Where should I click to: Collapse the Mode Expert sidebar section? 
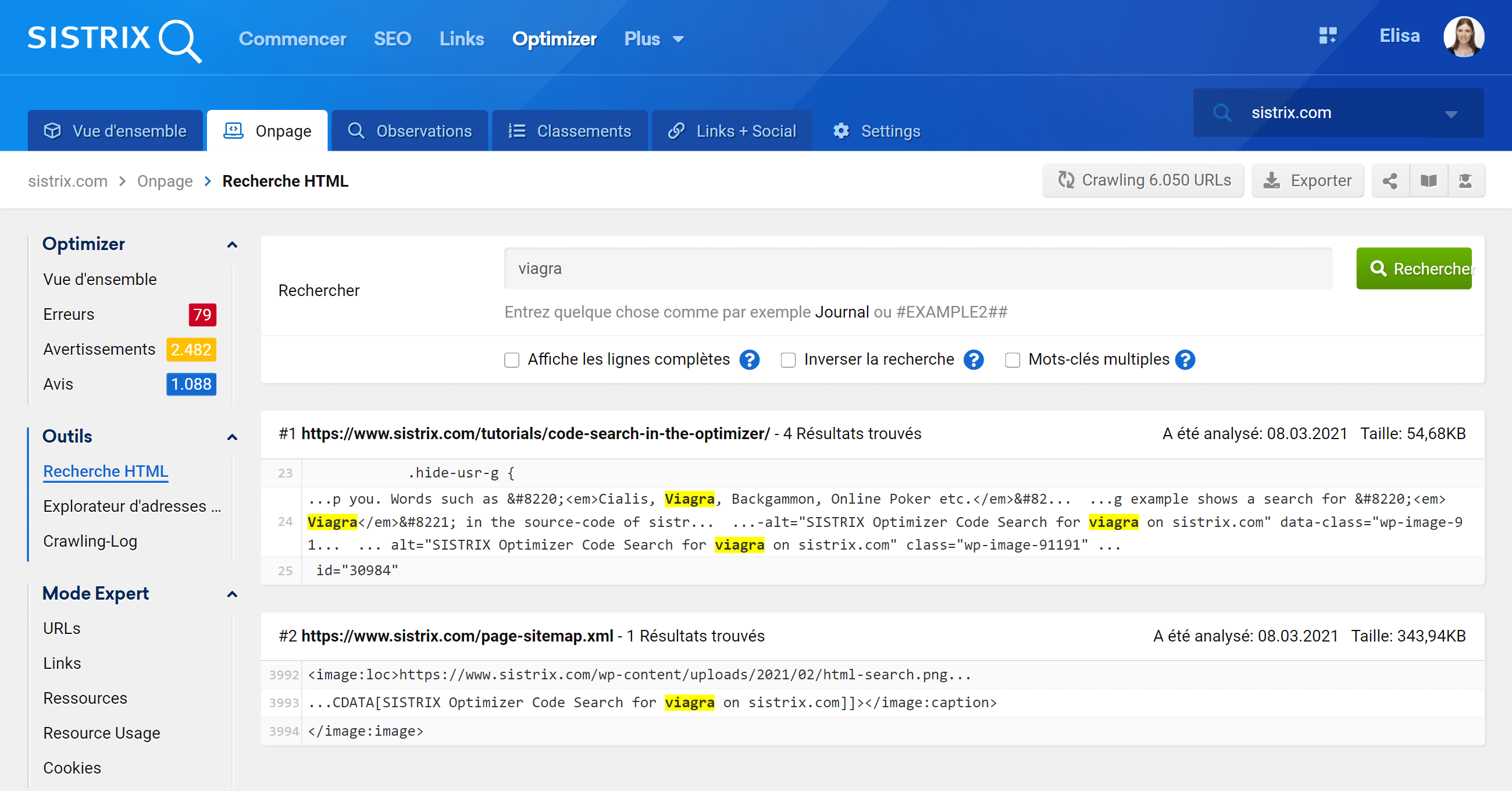tap(233, 594)
